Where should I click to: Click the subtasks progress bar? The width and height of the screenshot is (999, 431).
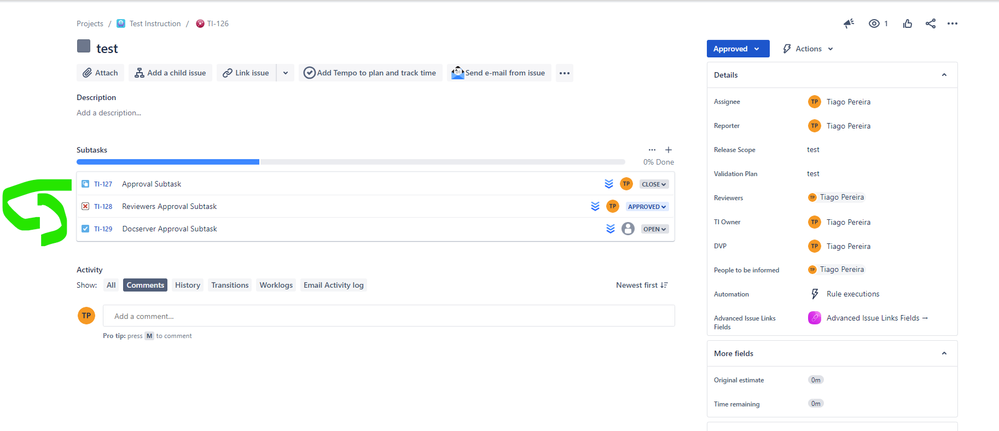click(x=350, y=162)
